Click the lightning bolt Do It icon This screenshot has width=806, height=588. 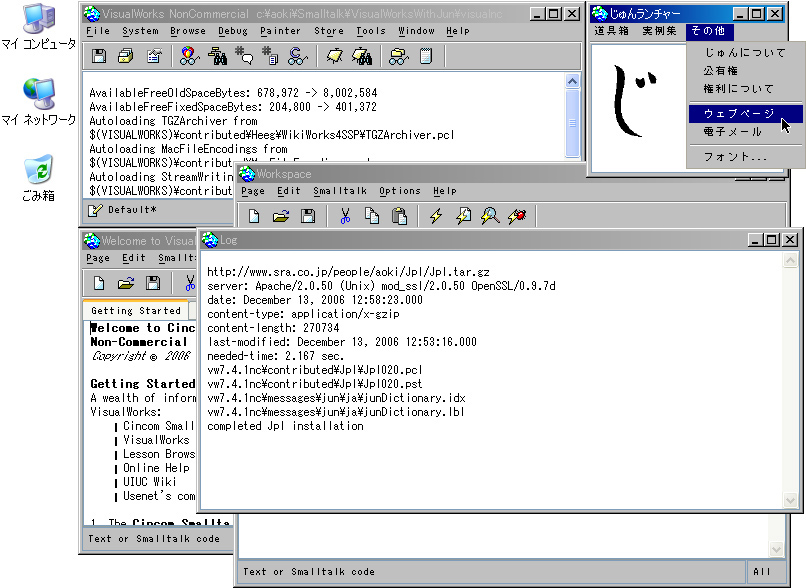436,216
